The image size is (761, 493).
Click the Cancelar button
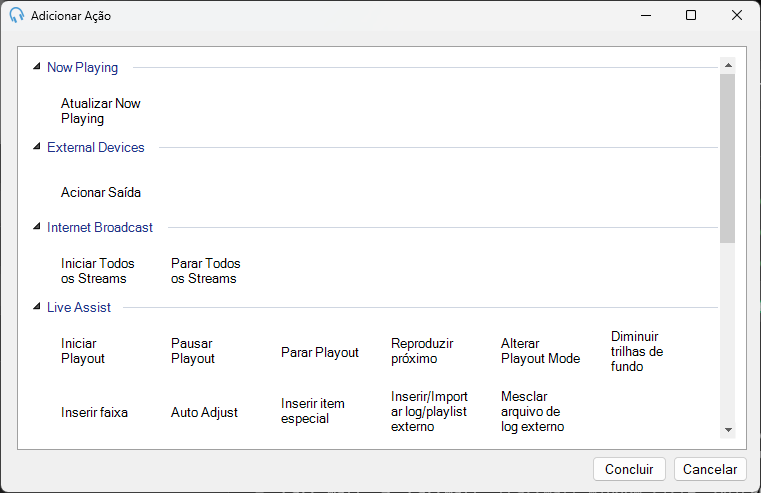click(710, 469)
